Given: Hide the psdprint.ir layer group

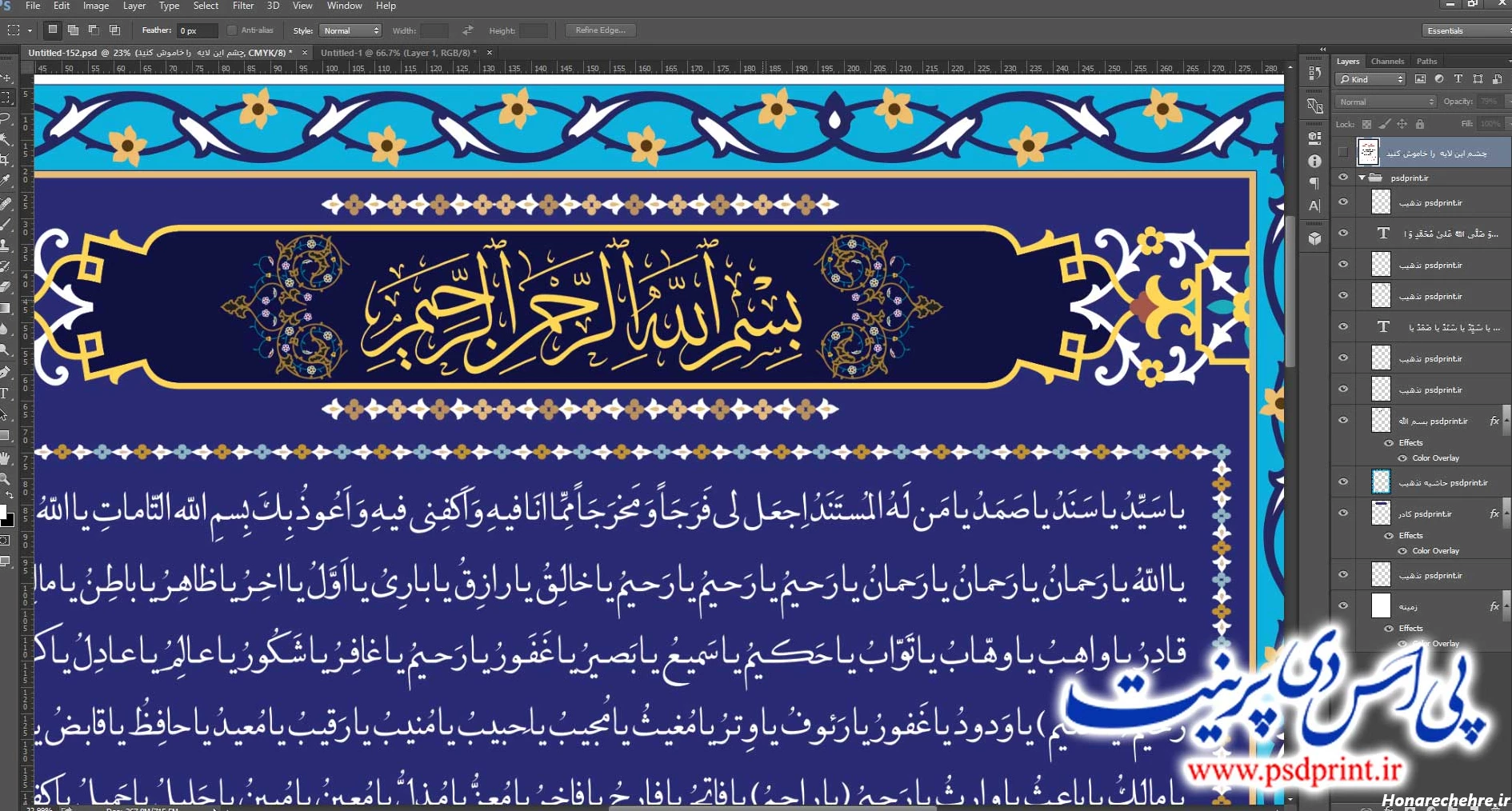Looking at the screenshot, I should [1343, 178].
